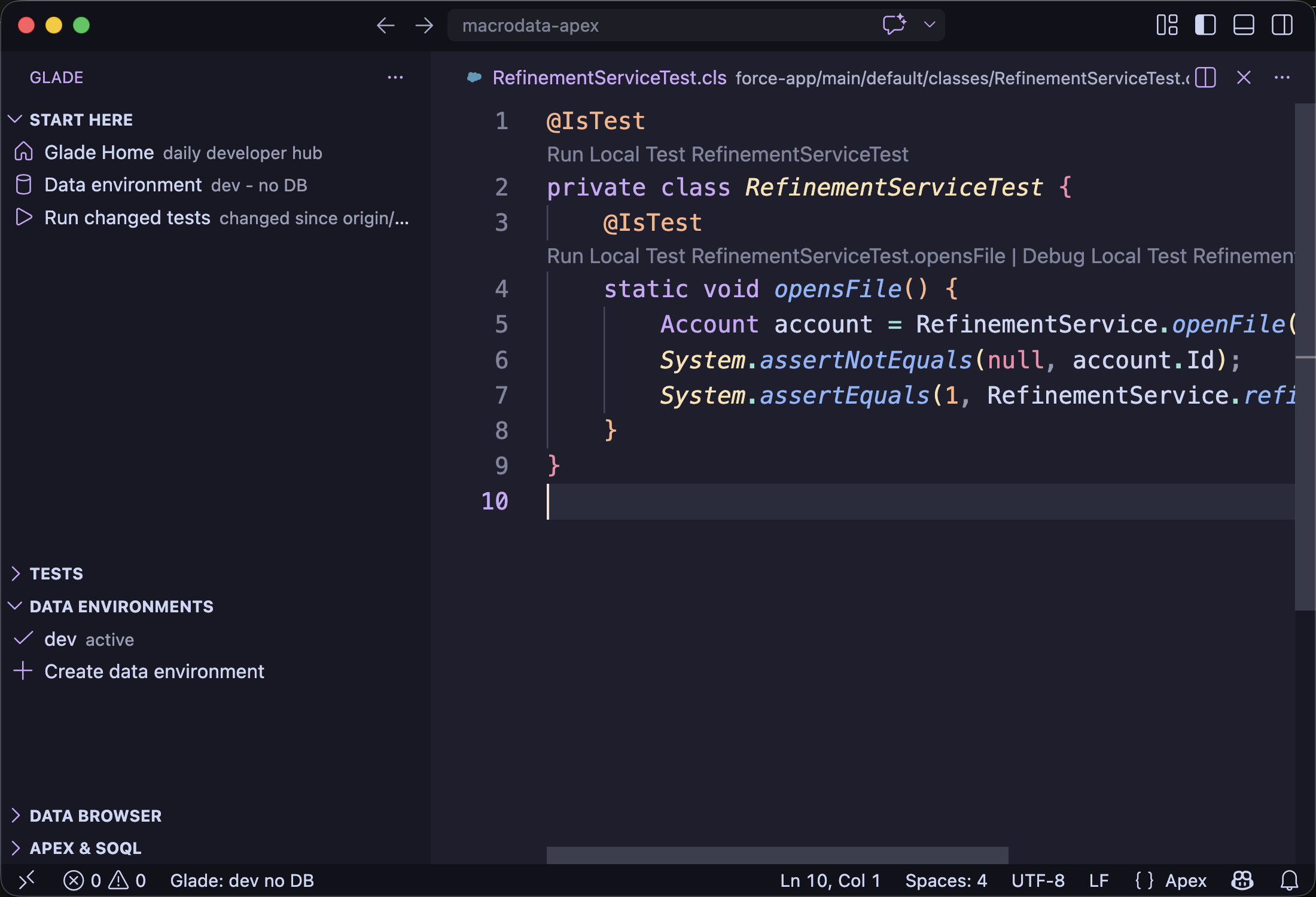Click line number 10 in gutter
The height and width of the screenshot is (897, 1316).
495,501
